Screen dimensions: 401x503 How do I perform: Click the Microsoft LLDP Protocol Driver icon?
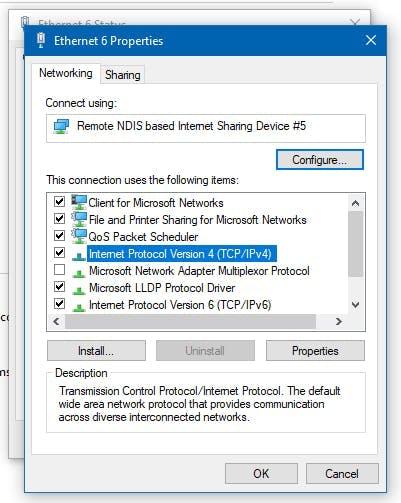(x=79, y=290)
